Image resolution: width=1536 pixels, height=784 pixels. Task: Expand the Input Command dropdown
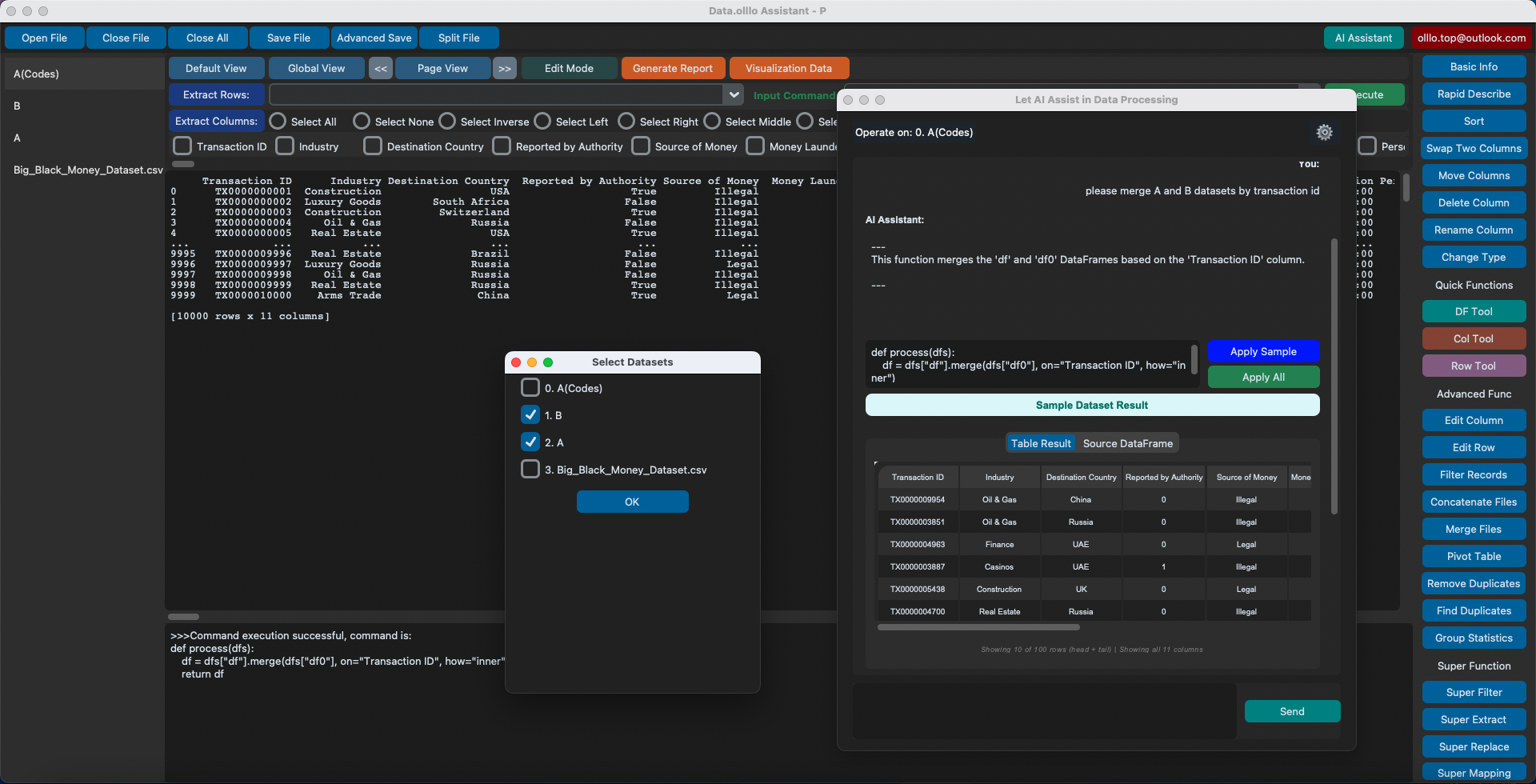[733, 94]
